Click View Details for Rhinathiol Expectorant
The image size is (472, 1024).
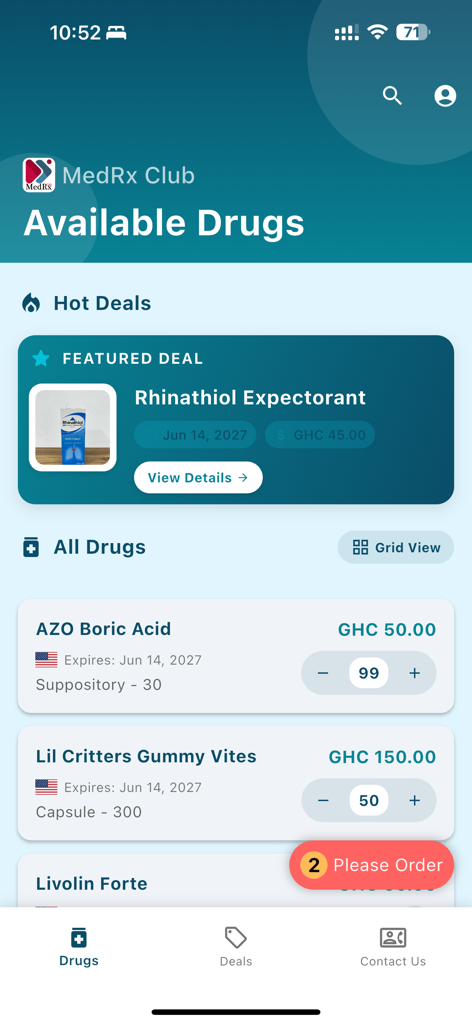coord(198,477)
